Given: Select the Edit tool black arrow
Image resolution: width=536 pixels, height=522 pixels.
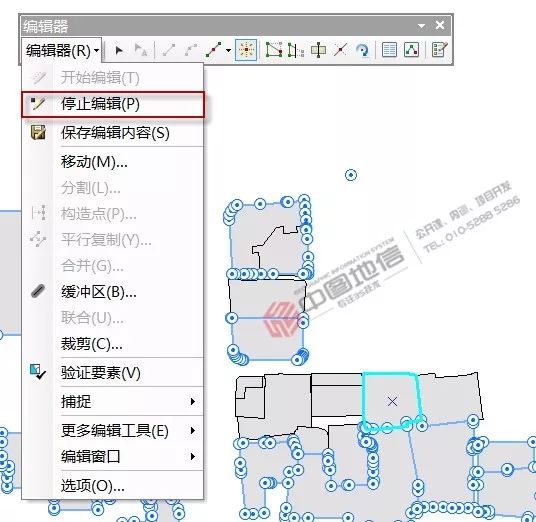Looking at the screenshot, I should [119, 50].
